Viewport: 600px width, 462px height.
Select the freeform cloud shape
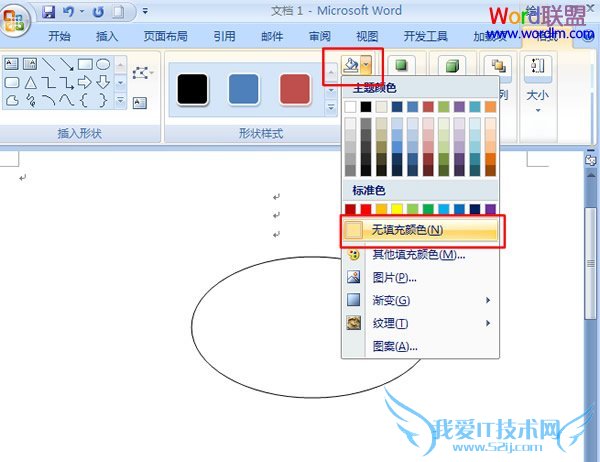(12, 101)
